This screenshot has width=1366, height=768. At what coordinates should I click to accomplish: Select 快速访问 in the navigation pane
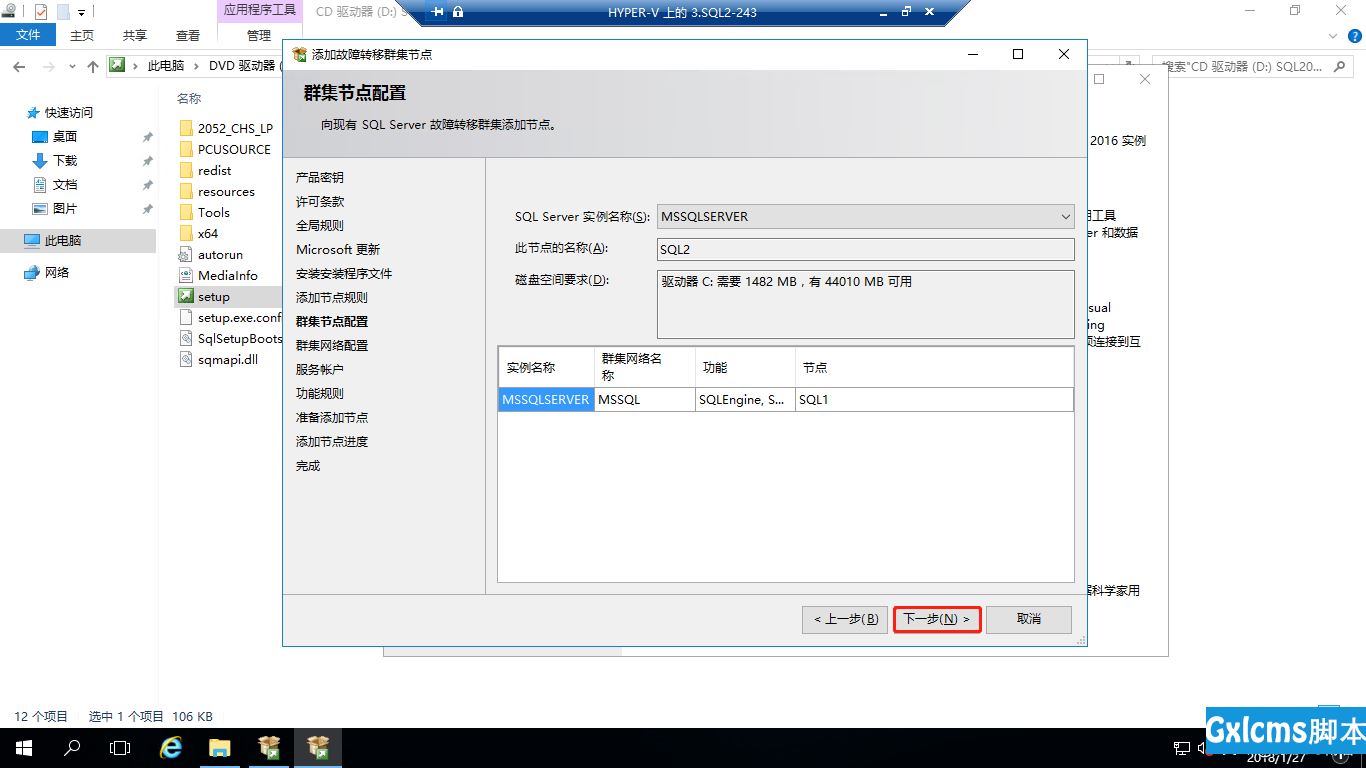tap(69, 113)
